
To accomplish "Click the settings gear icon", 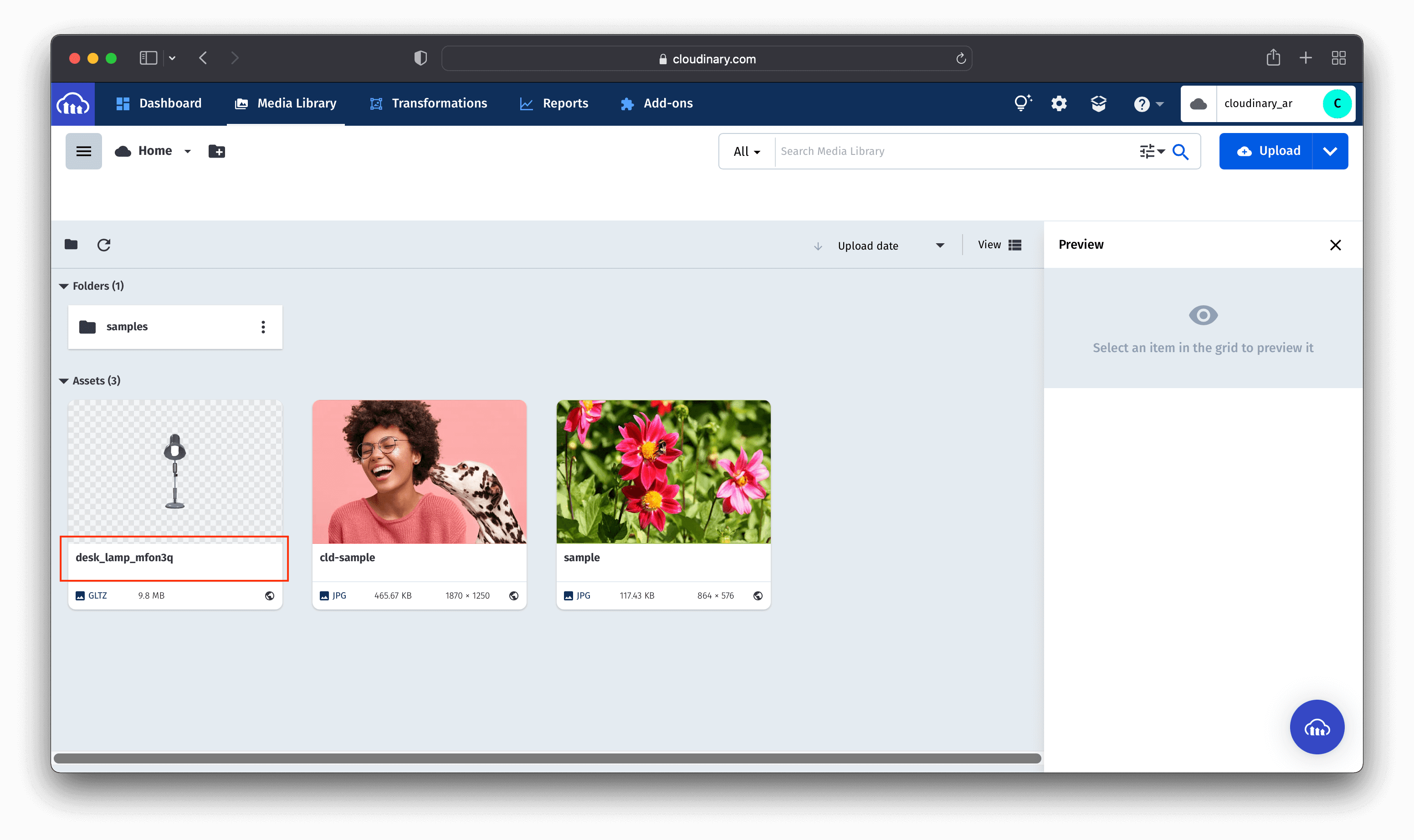I will pyautogui.click(x=1059, y=103).
